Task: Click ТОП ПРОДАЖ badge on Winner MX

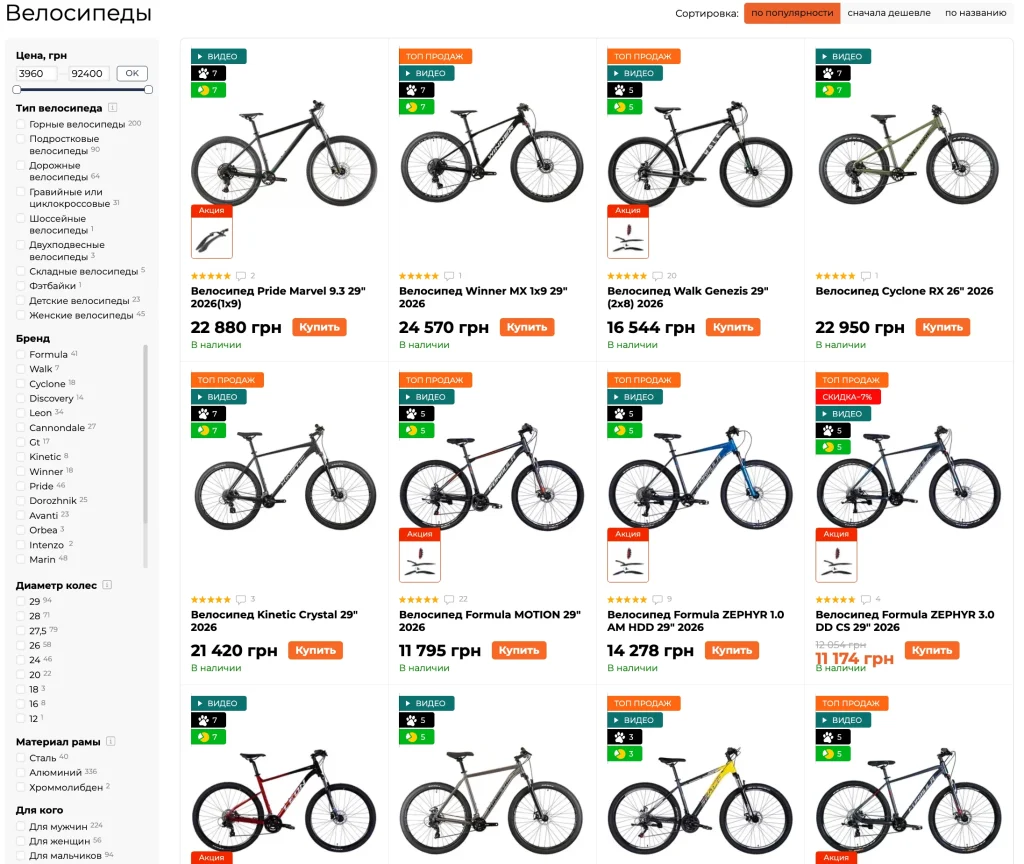Action: [x=435, y=56]
